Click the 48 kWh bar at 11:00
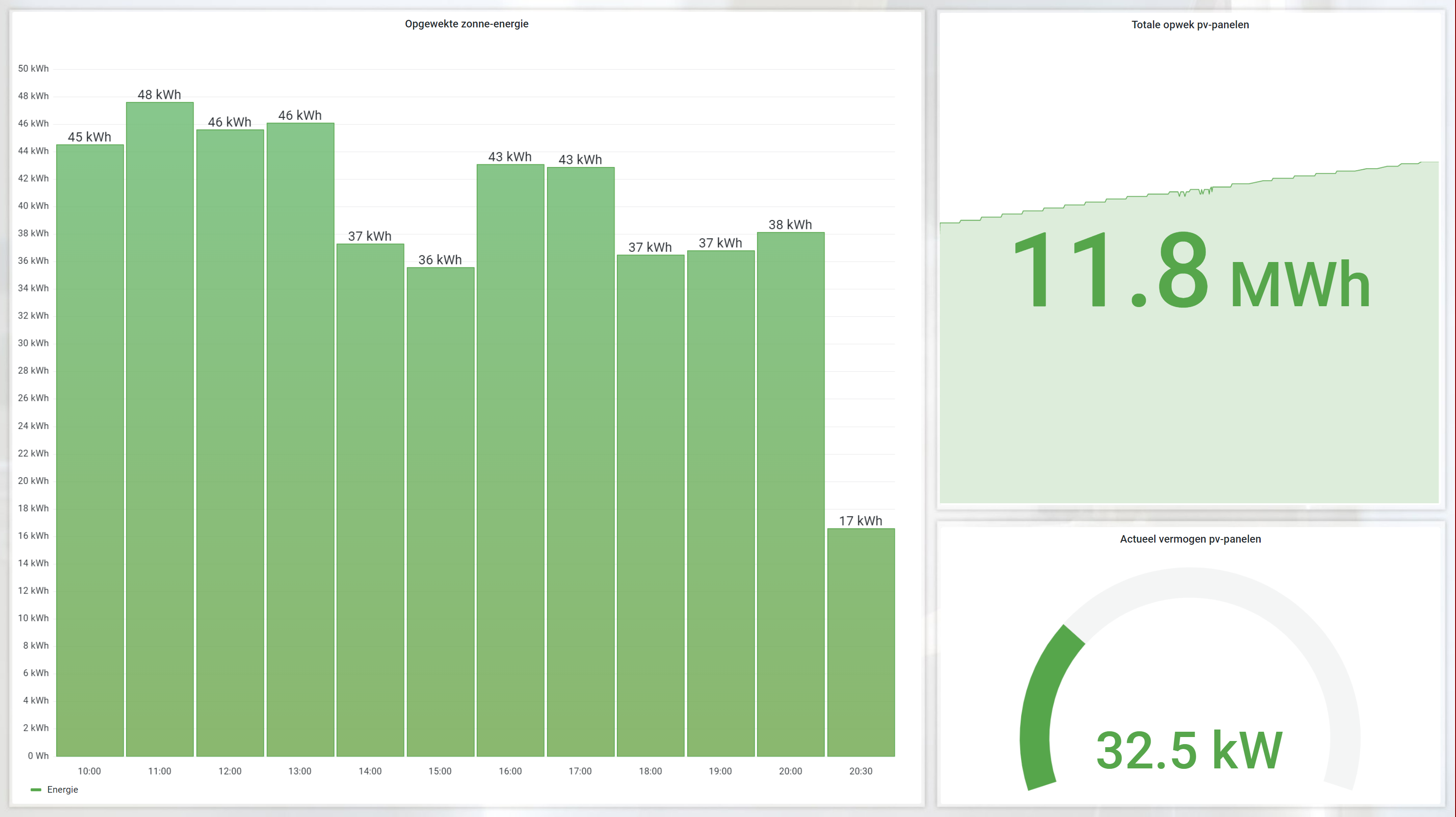 tap(160, 429)
